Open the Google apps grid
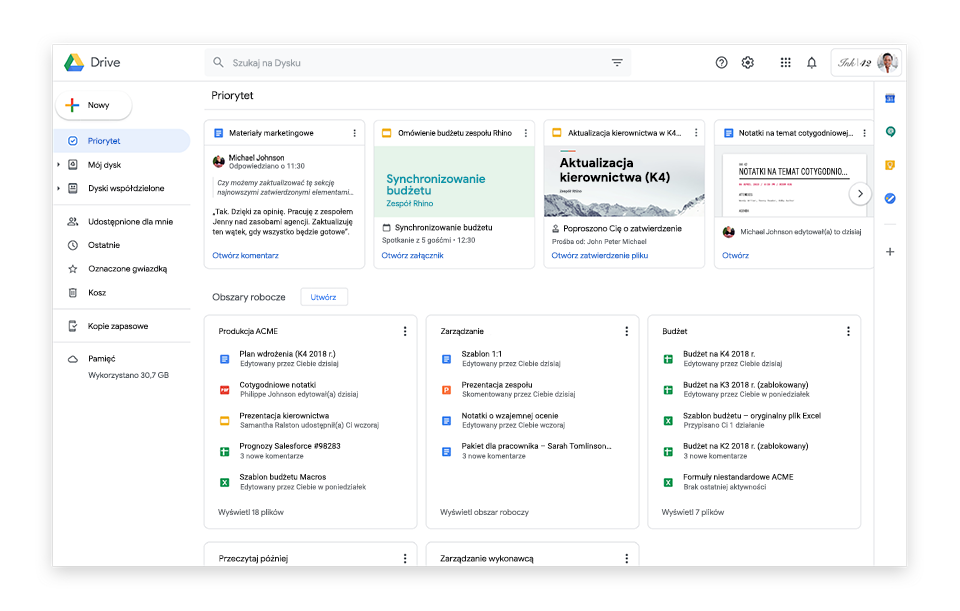Viewport: 960px width, 611px height. coord(786,62)
